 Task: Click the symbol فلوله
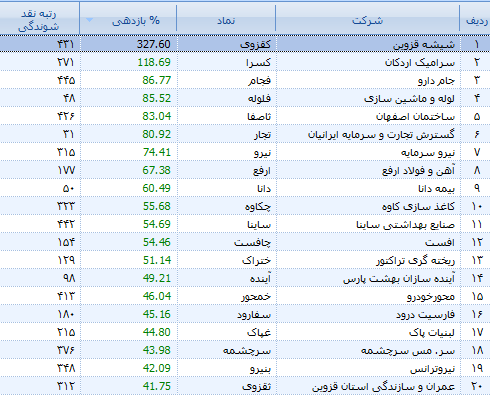point(259,98)
